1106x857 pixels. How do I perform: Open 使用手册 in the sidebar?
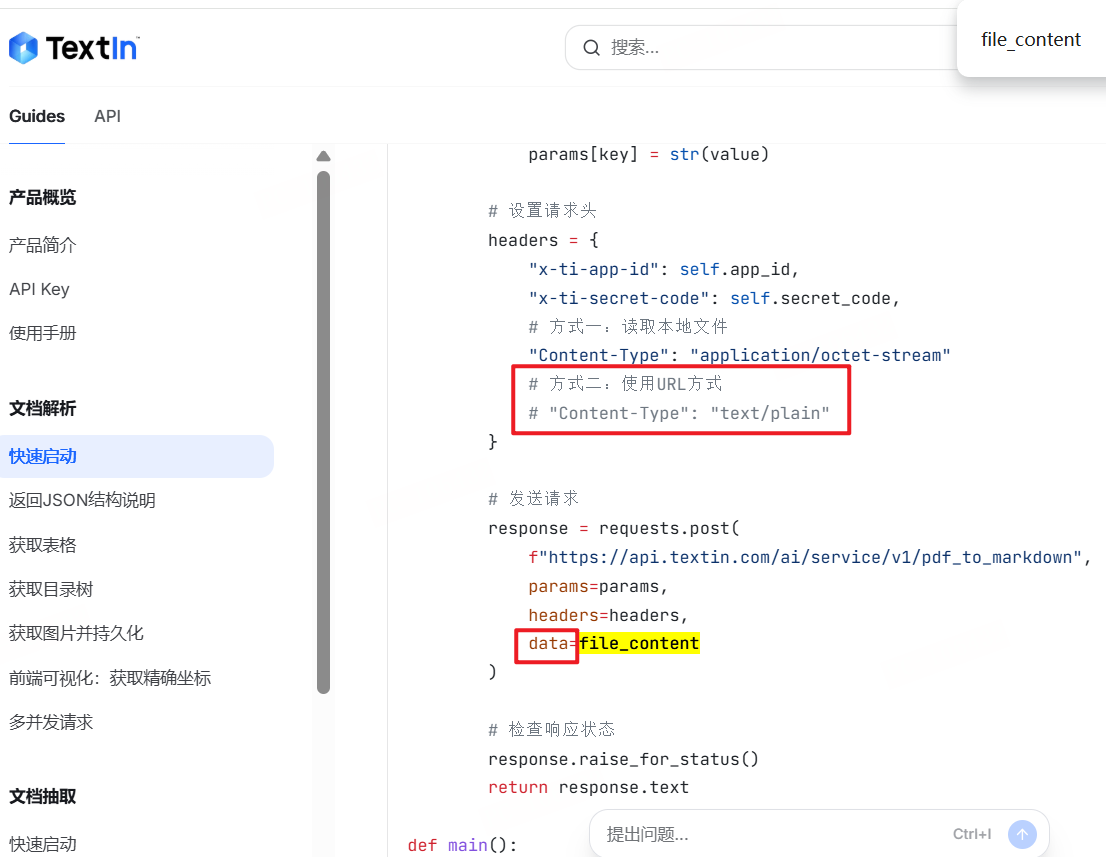pyautogui.click(x=42, y=333)
